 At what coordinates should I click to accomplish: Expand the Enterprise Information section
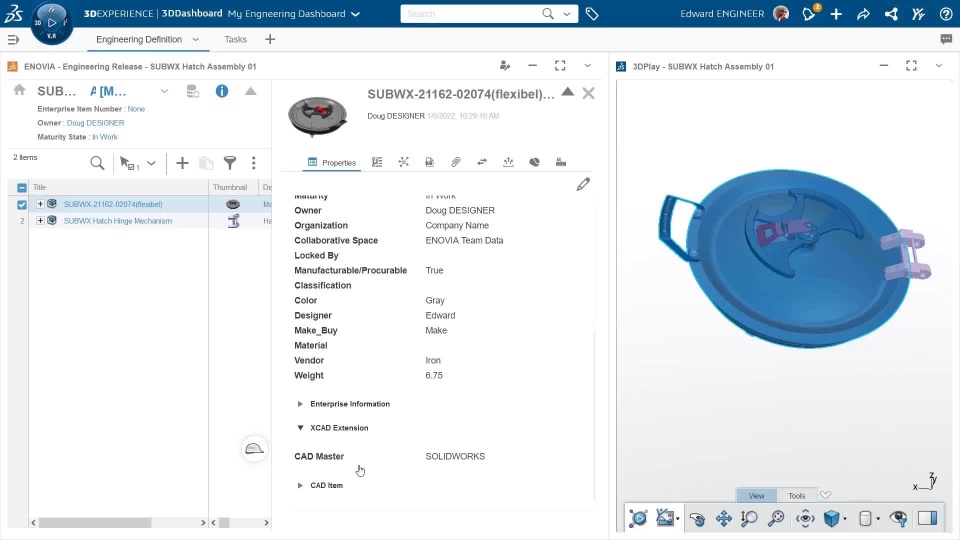pos(300,404)
